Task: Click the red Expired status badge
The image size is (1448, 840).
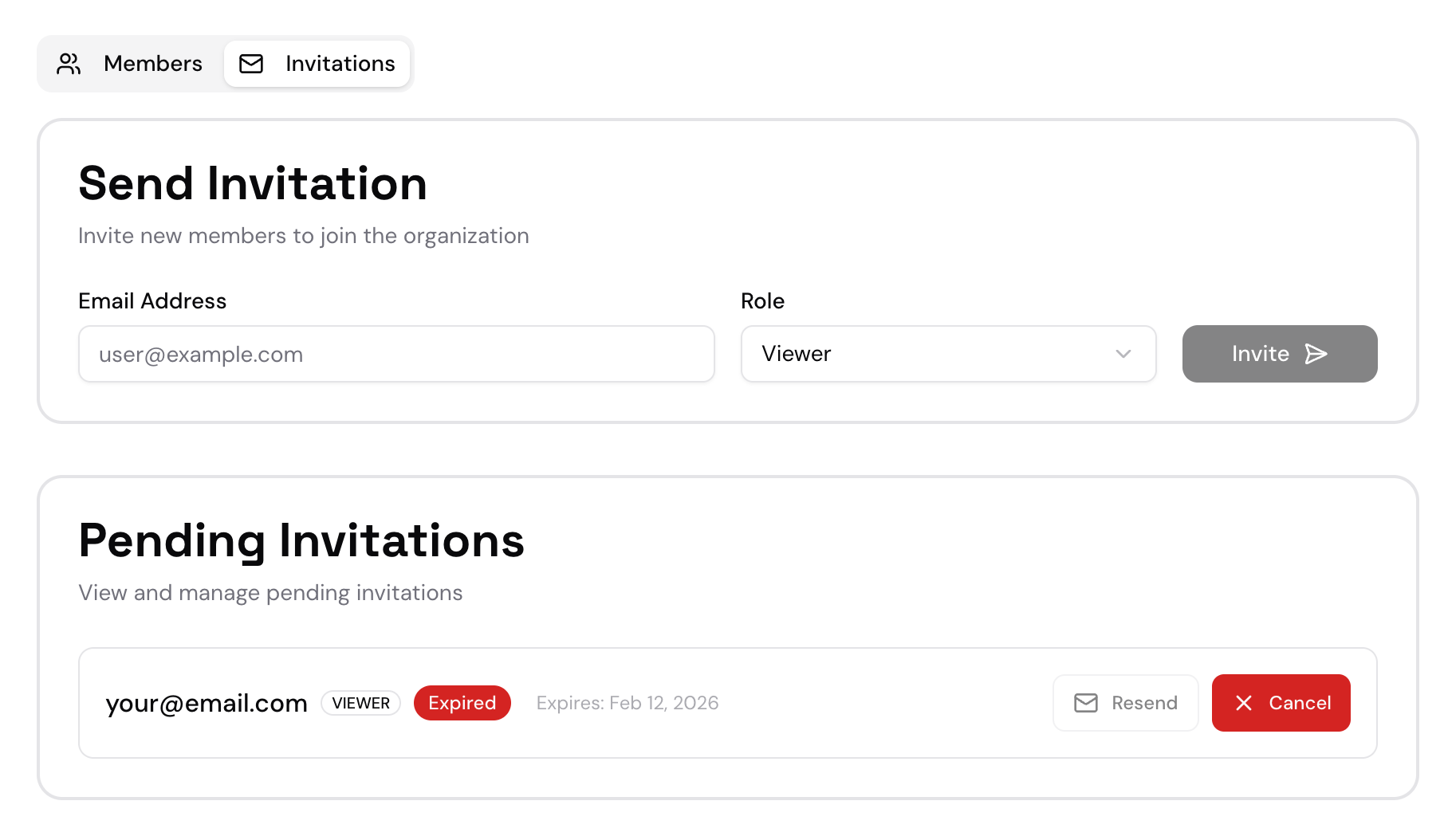Action: pos(462,703)
